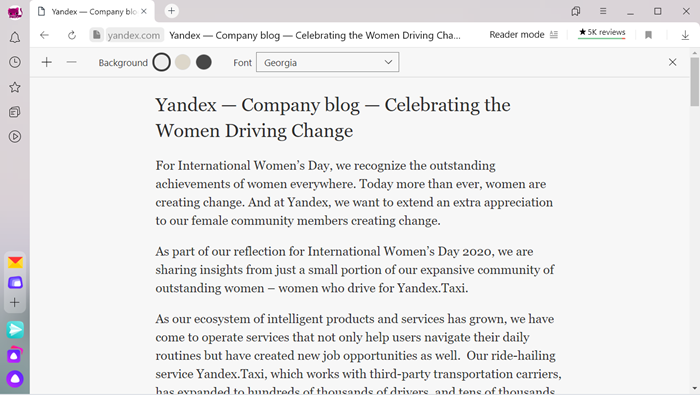Toggle Reader mode off
700x395 pixels.
[x=524, y=35]
